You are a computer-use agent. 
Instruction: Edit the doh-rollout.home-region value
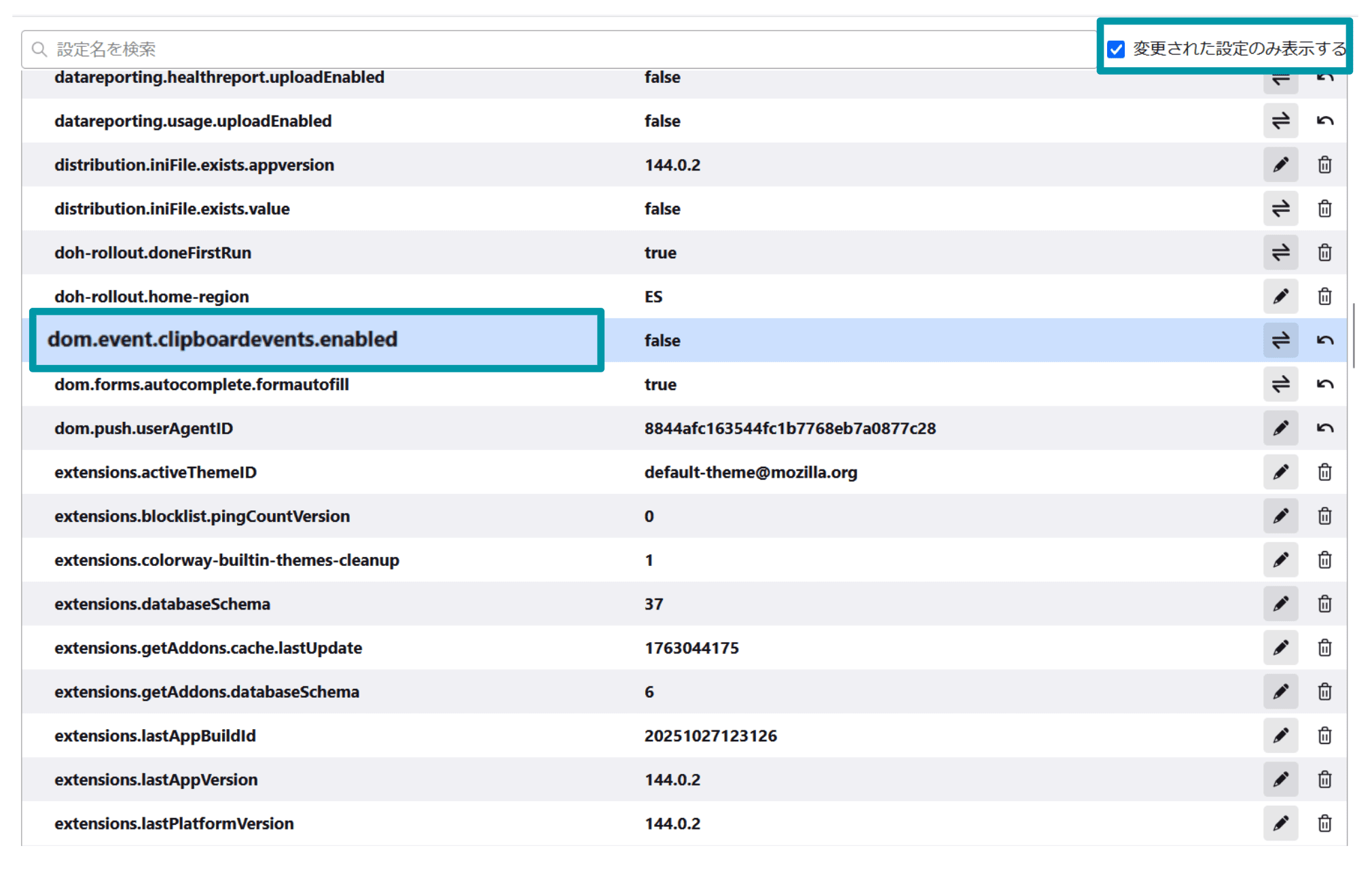1281,296
